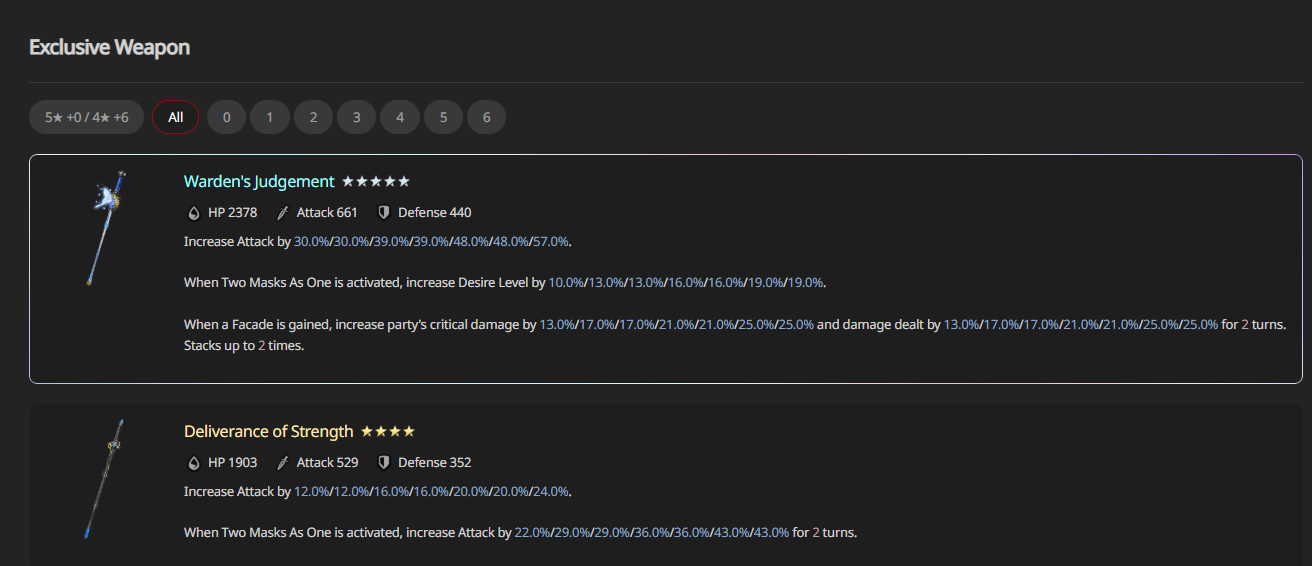Select refinement level 3
Image resolution: width=1312 pixels, height=566 pixels.
[357, 117]
